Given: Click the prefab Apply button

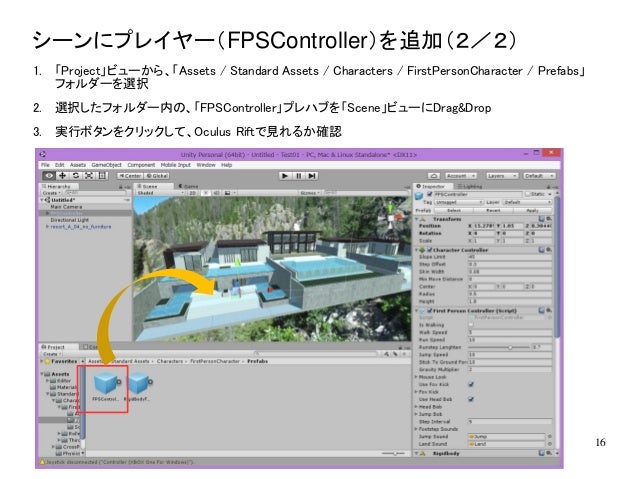Looking at the screenshot, I should (532, 210).
